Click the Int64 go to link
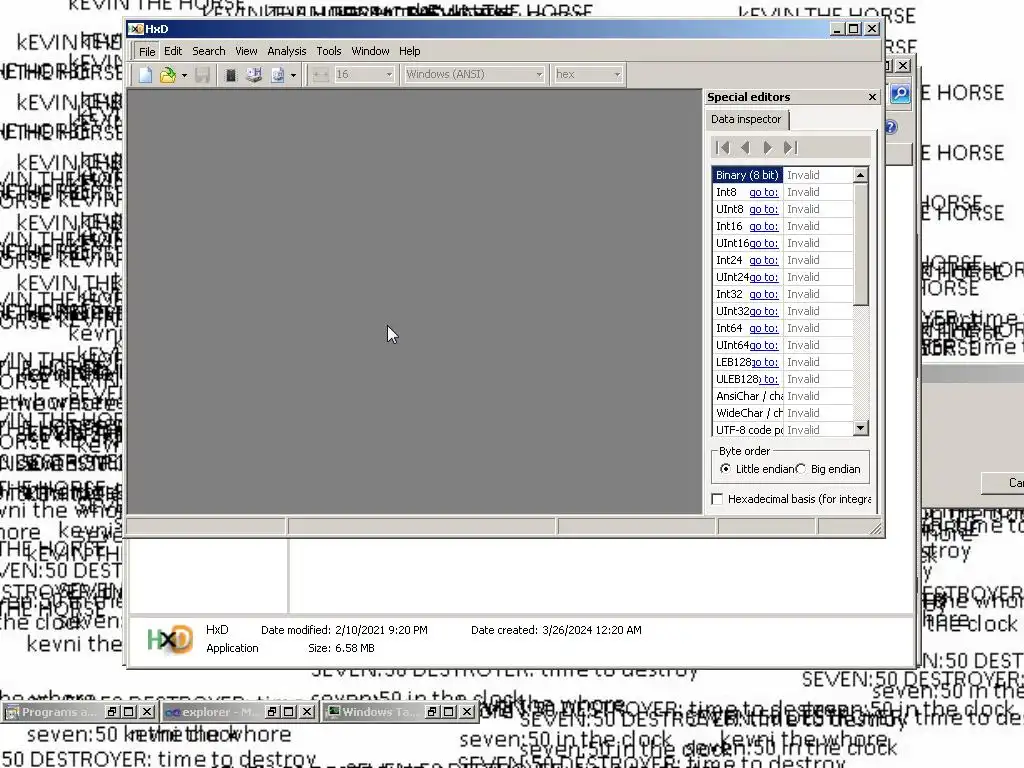 tap(763, 328)
